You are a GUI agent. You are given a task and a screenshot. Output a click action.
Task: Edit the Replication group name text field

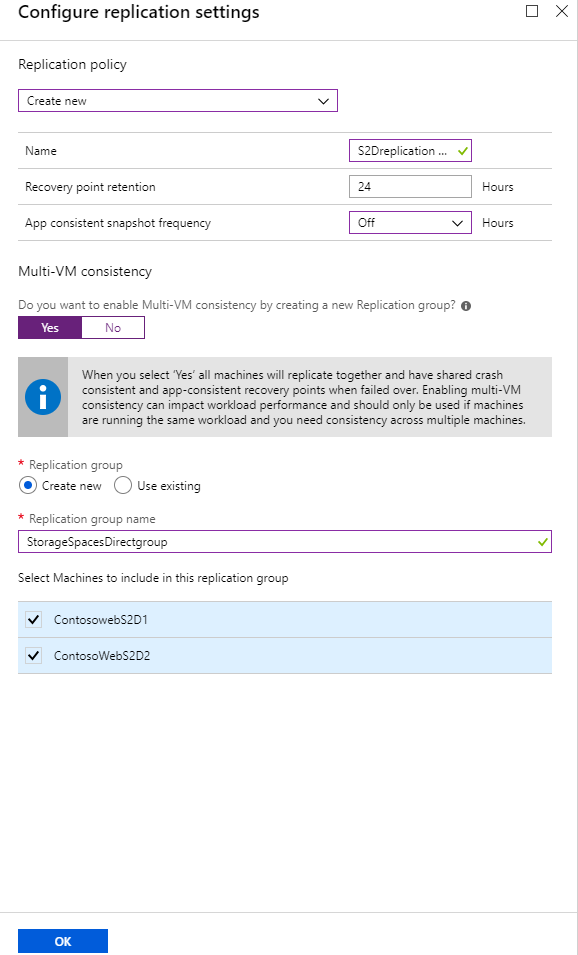pos(280,541)
